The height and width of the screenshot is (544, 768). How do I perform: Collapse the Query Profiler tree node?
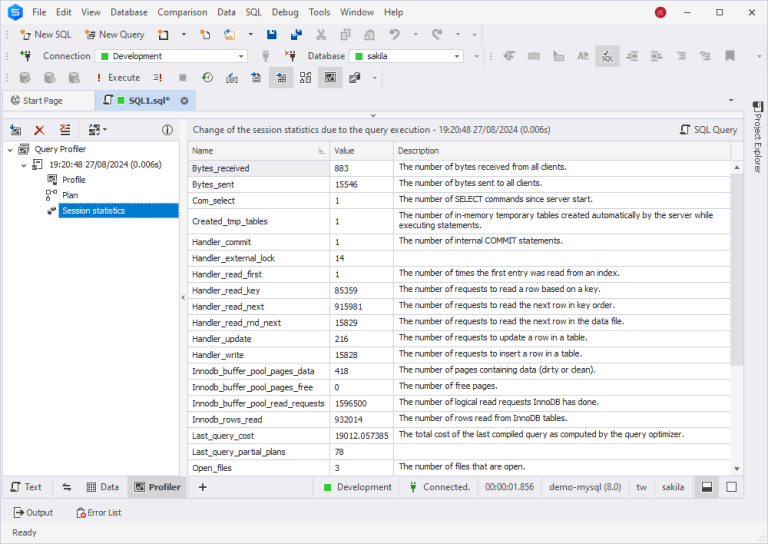click(x=9, y=149)
